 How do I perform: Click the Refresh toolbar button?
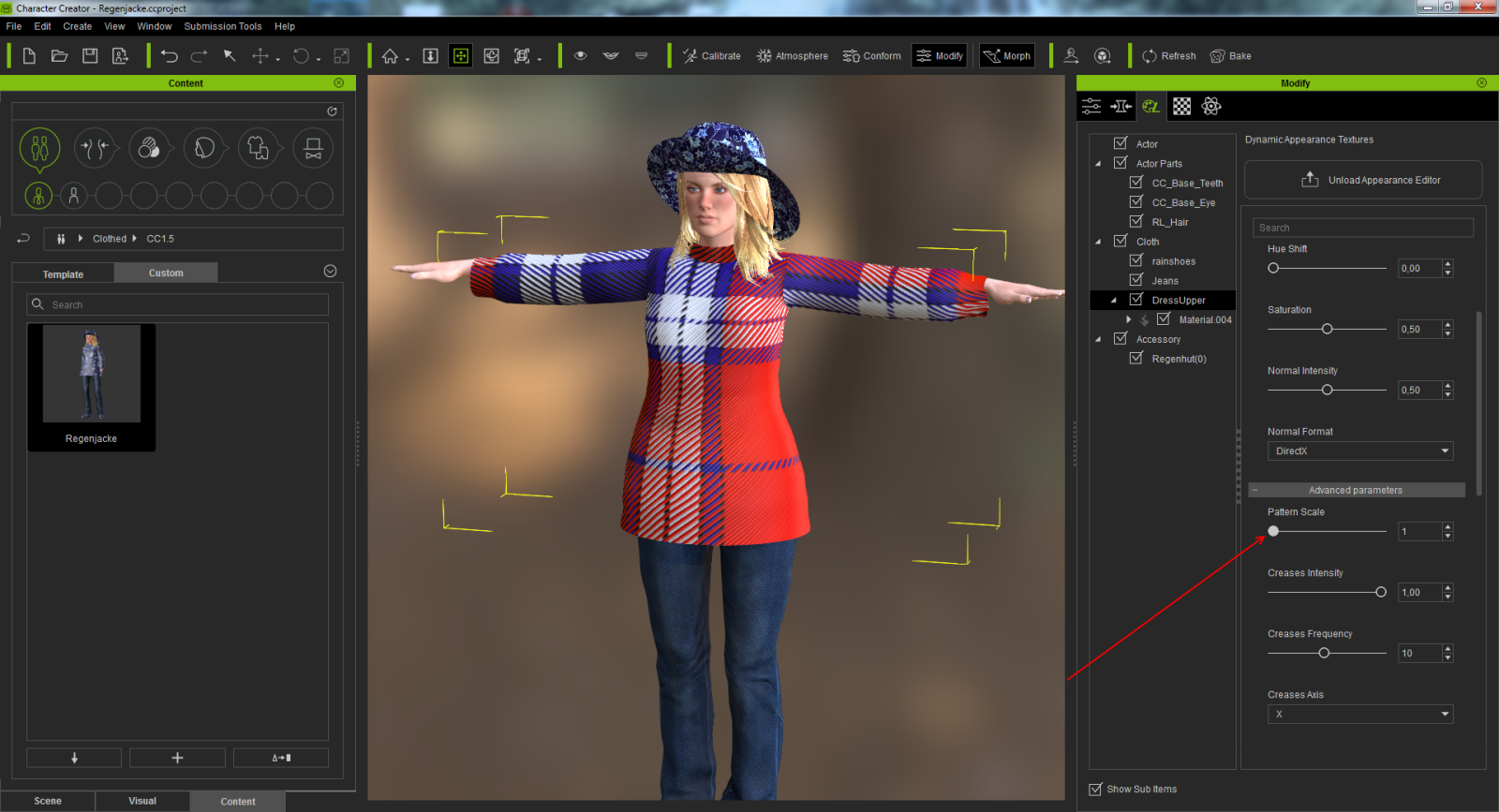click(1168, 56)
